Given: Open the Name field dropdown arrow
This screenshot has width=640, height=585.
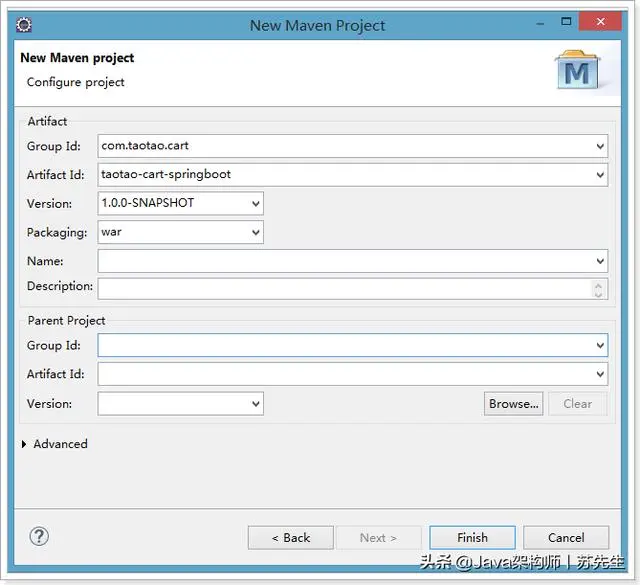Looking at the screenshot, I should [600, 261].
